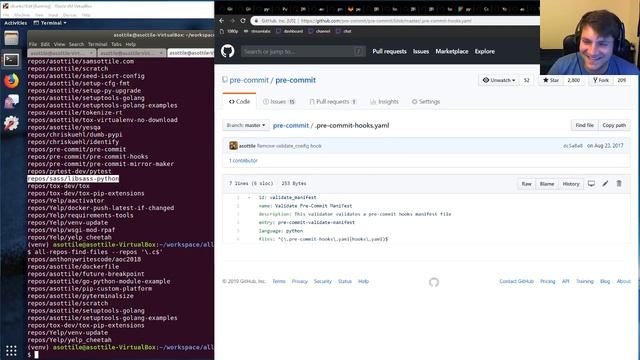This screenshot has width=640, height=360.
Task: Click the address bar lock icon
Action: [x=256, y=21]
